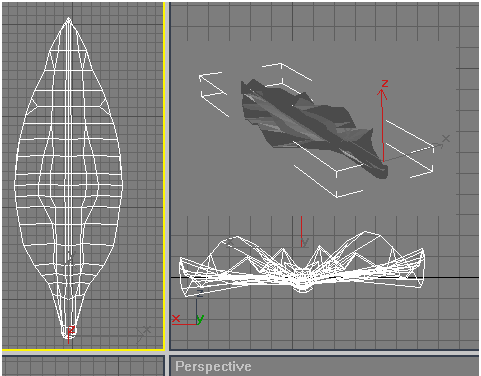The width and height of the screenshot is (481, 376).
Task: Select the leaf wireframe in top view
Action: point(68,178)
